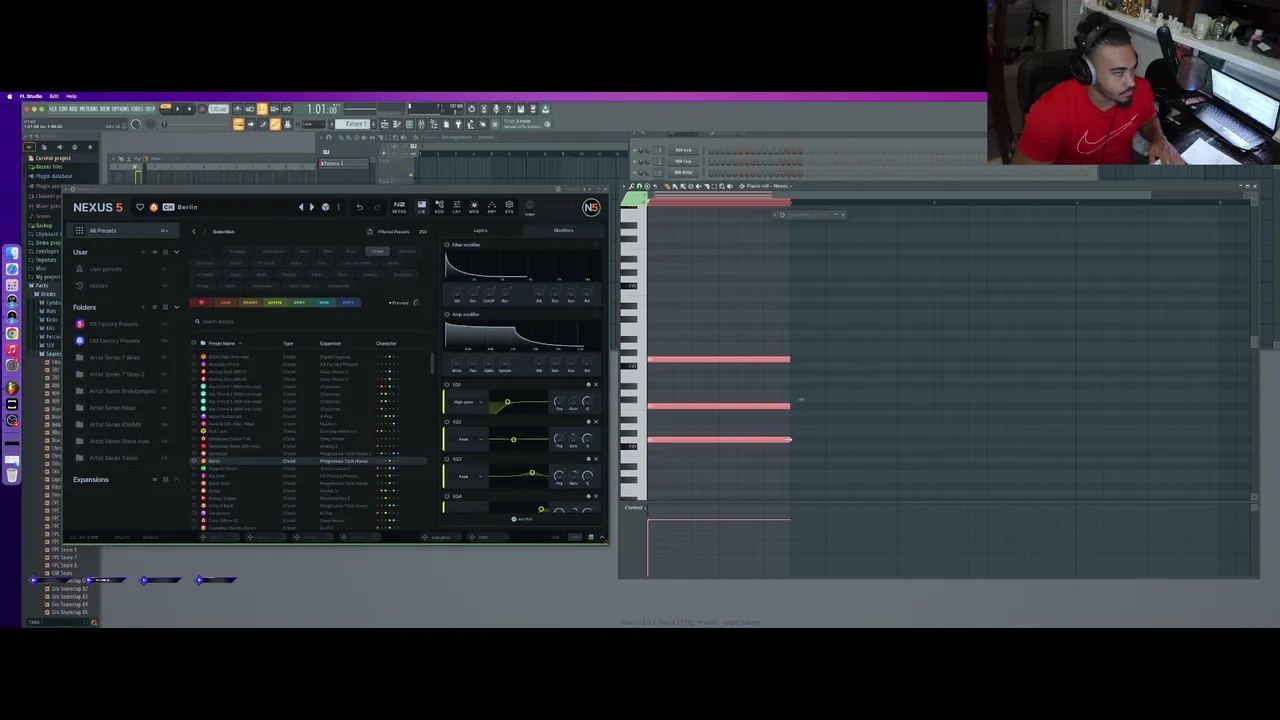Click the Cutoff knob in Filter modifier
1280x720 pixels.
[489, 292]
